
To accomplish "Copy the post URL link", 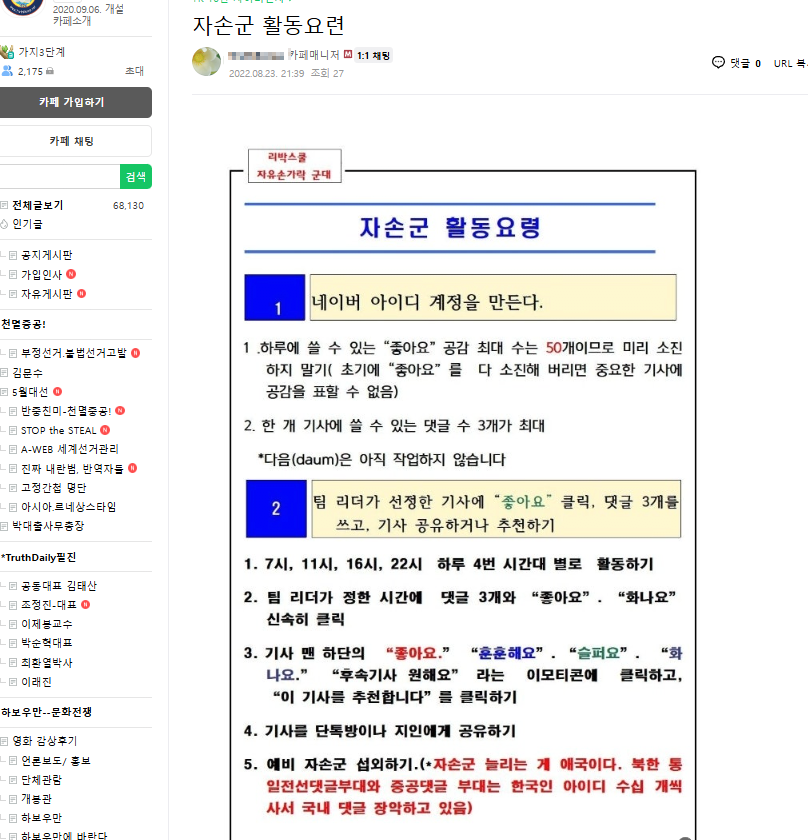I will click(790, 63).
